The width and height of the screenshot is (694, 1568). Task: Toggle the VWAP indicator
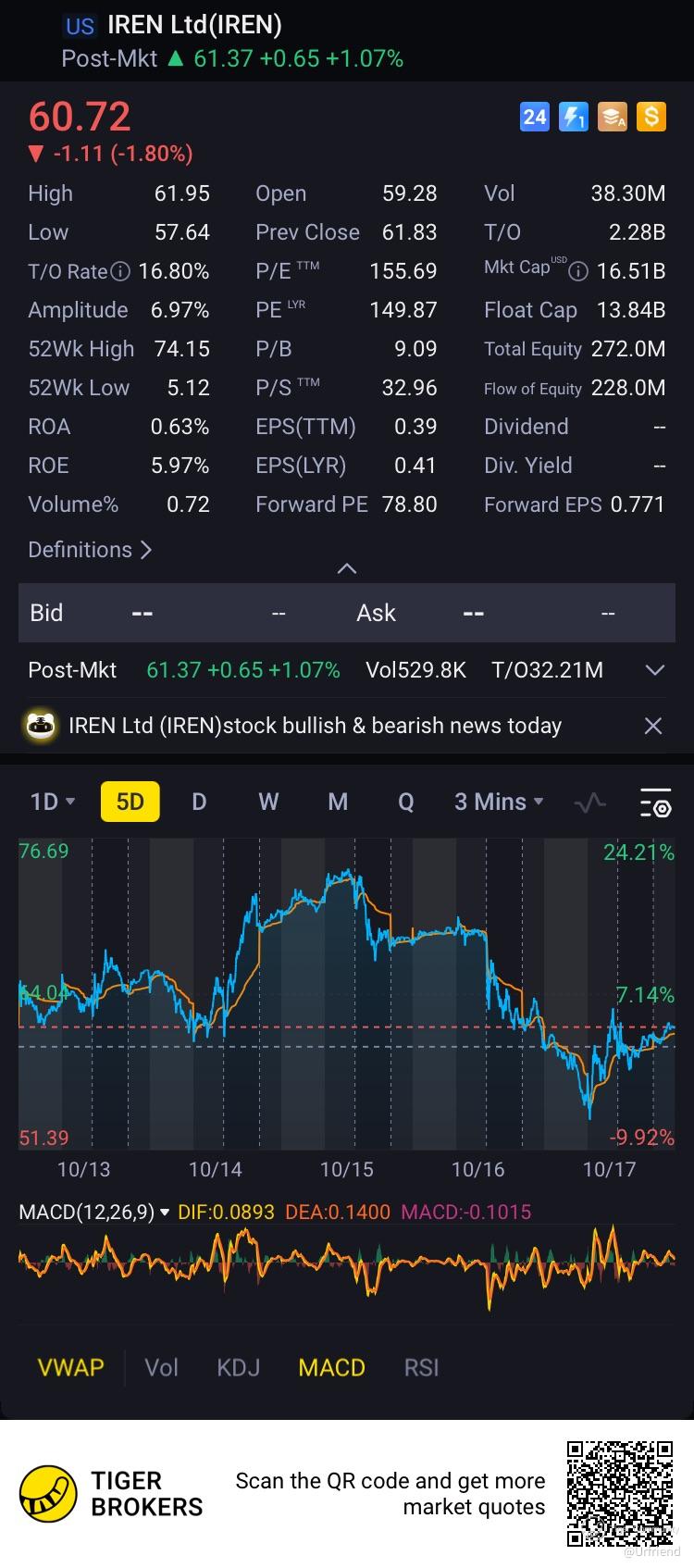tap(70, 1367)
